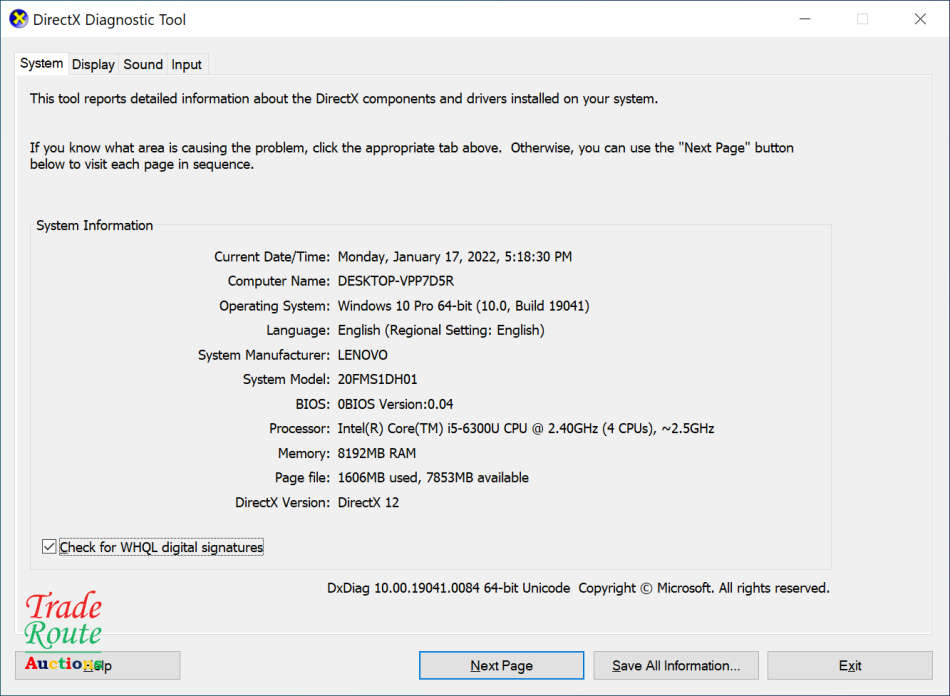Viewport: 950px width, 696px height.
Task: Click the DirectX logo in the title bar
Action: 18,18
